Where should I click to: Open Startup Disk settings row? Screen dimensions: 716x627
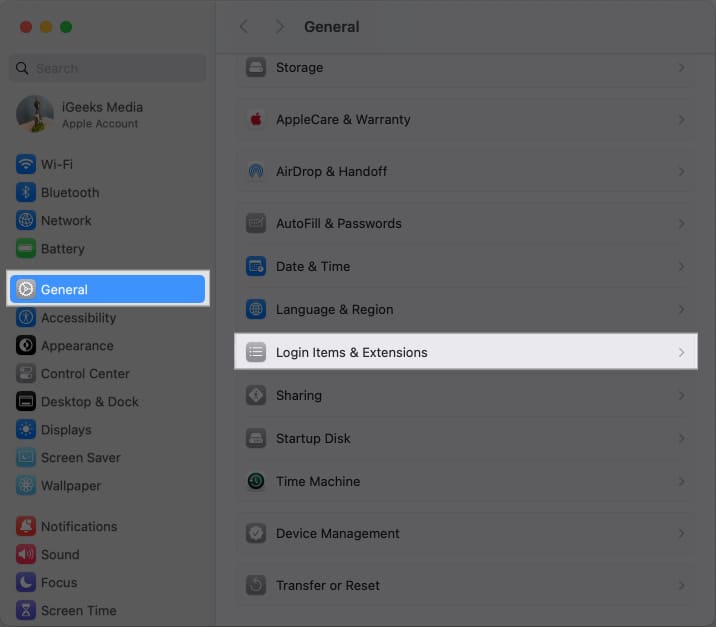click(466, 438)
